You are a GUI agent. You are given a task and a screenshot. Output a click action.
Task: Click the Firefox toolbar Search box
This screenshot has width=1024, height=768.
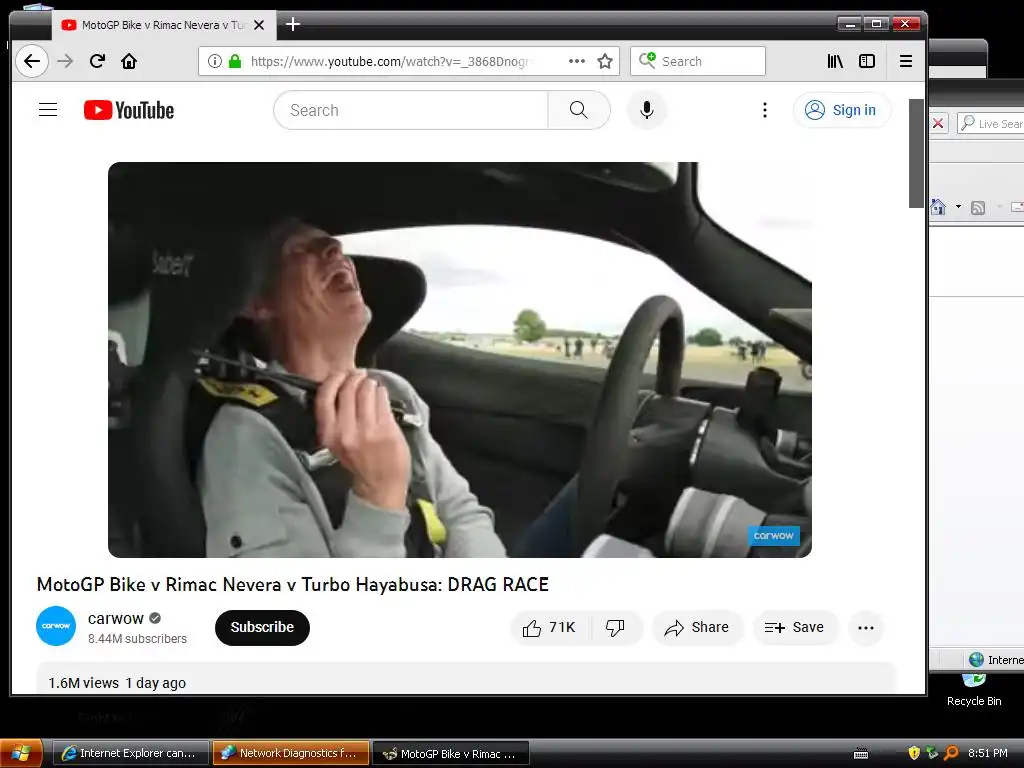(x=697, y=61)
